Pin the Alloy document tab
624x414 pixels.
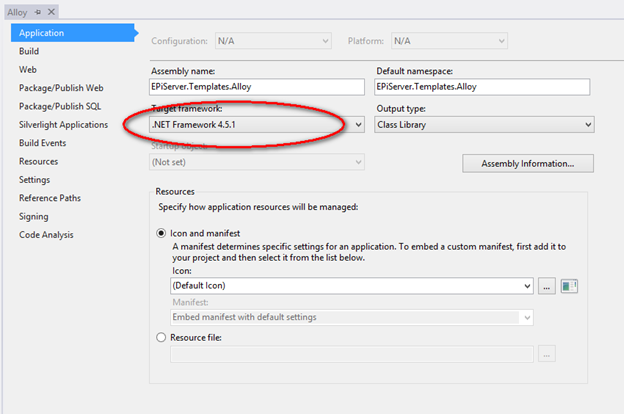(x=38, y=11)
